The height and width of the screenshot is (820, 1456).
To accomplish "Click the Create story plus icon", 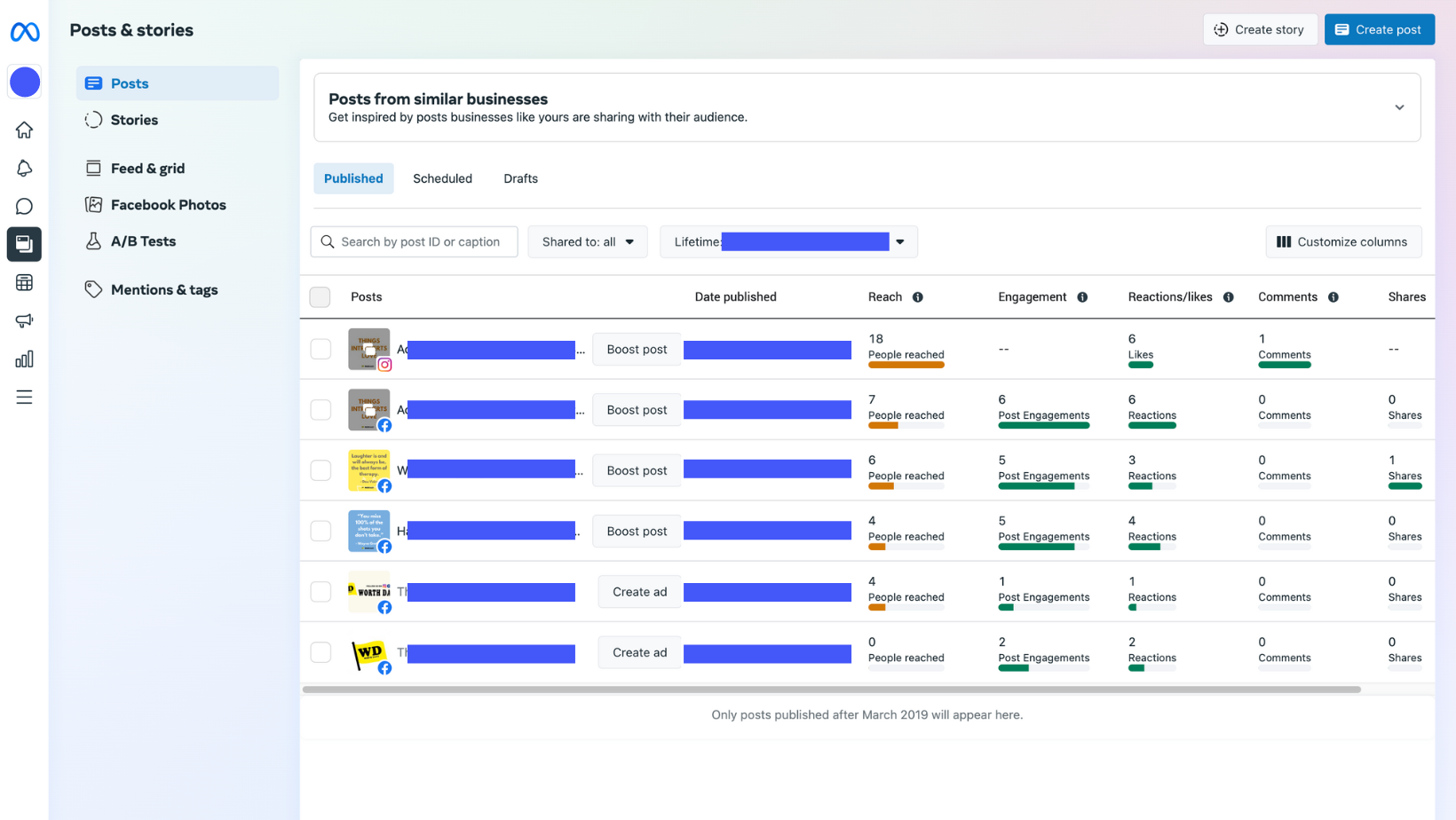I will pos(1222,29).
